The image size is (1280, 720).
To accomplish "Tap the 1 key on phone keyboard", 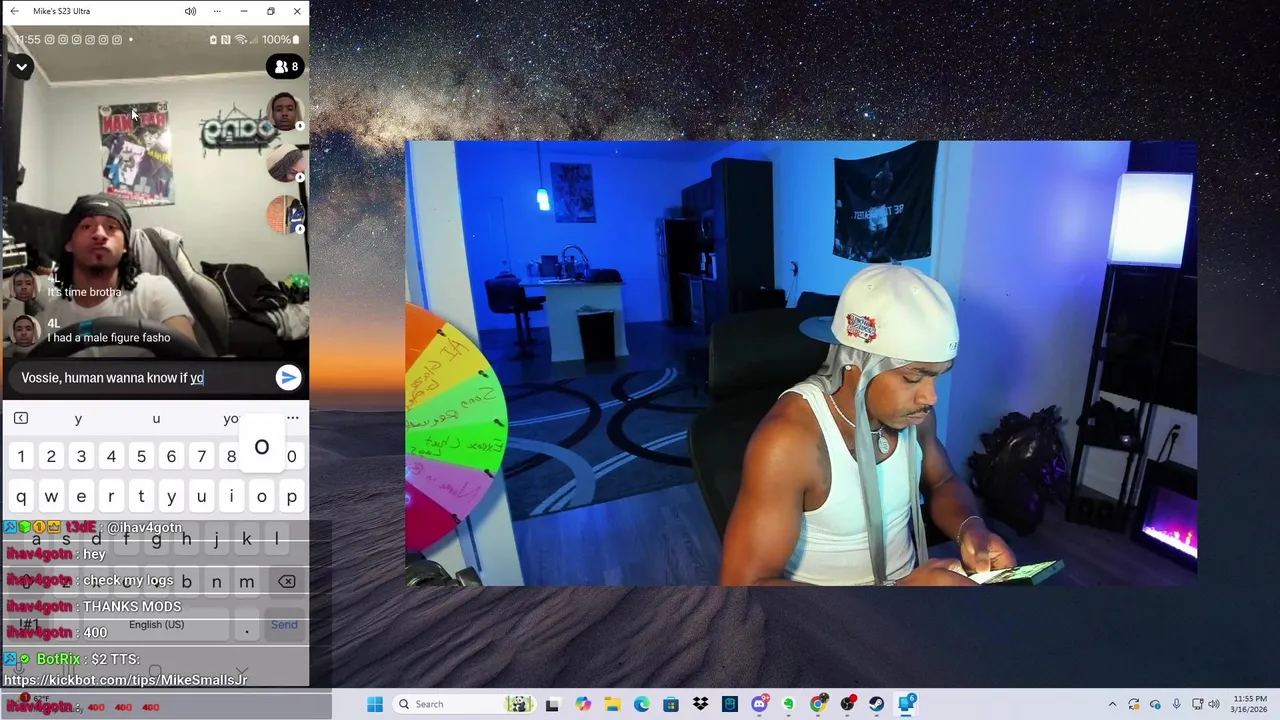I will pyautogui.click(x=21, y=456).
